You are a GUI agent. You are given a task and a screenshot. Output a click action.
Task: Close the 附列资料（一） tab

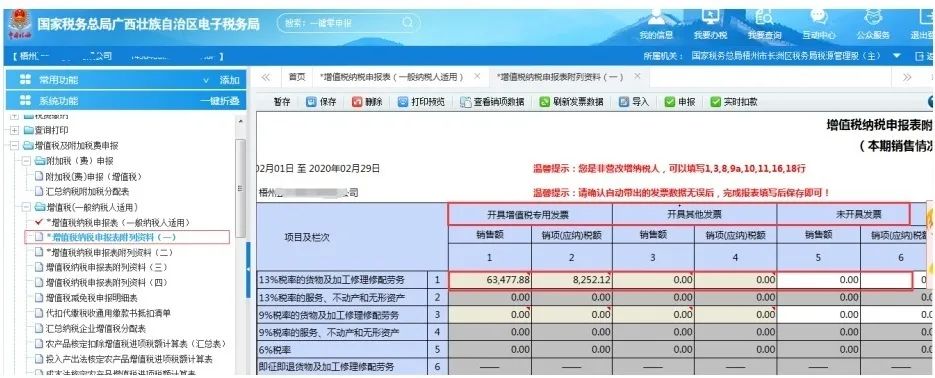[x=637, y=76]
